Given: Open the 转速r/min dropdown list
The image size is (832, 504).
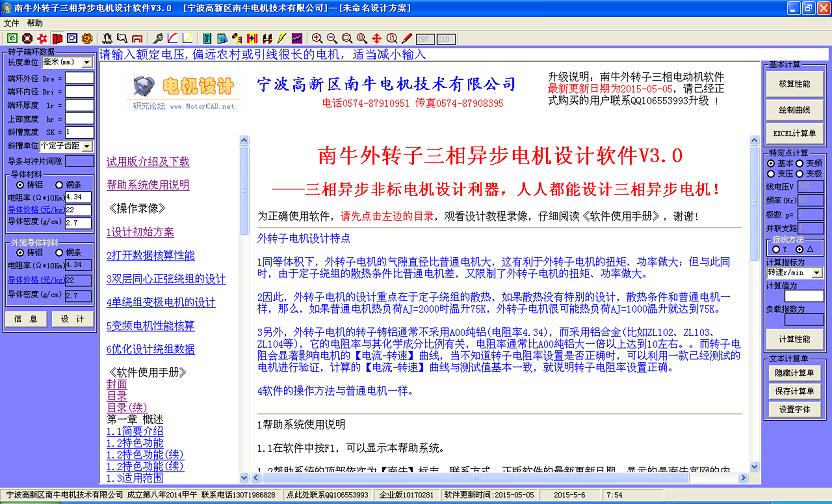Looking at the screenshot, I should [819, 271].
